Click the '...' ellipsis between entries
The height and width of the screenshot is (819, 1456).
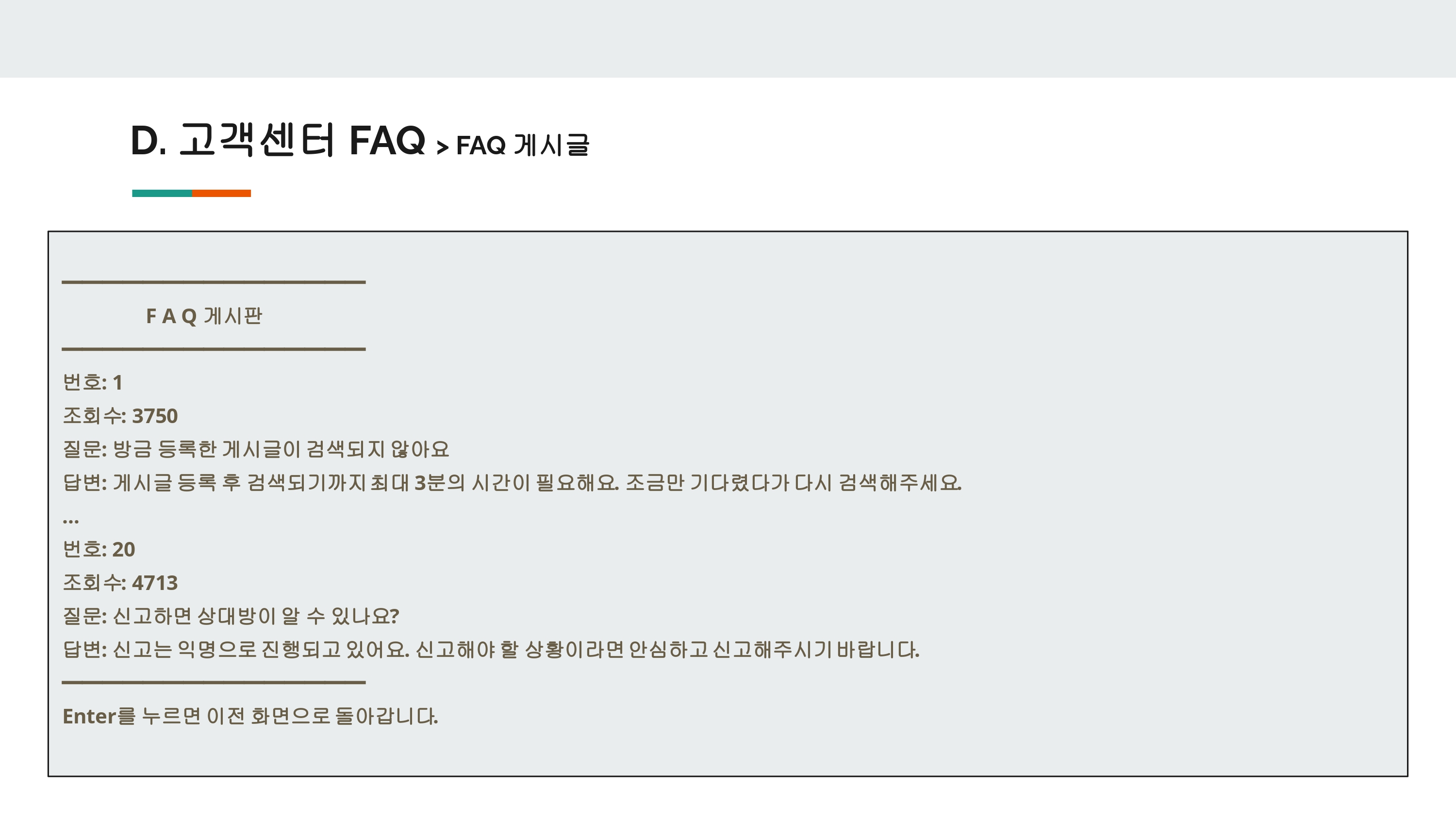point(71,521)
